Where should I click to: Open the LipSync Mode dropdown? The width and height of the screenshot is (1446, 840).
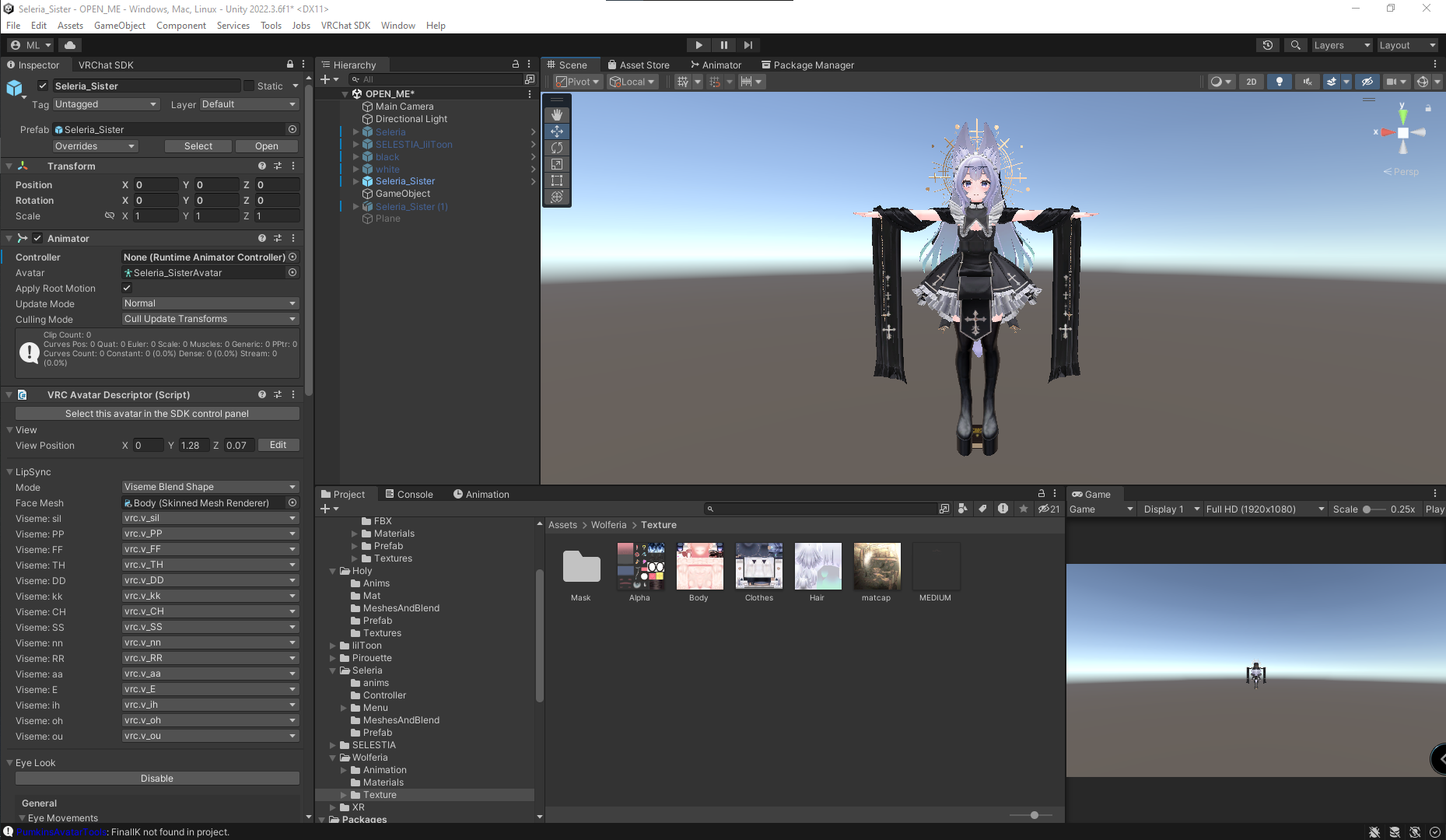210,487
